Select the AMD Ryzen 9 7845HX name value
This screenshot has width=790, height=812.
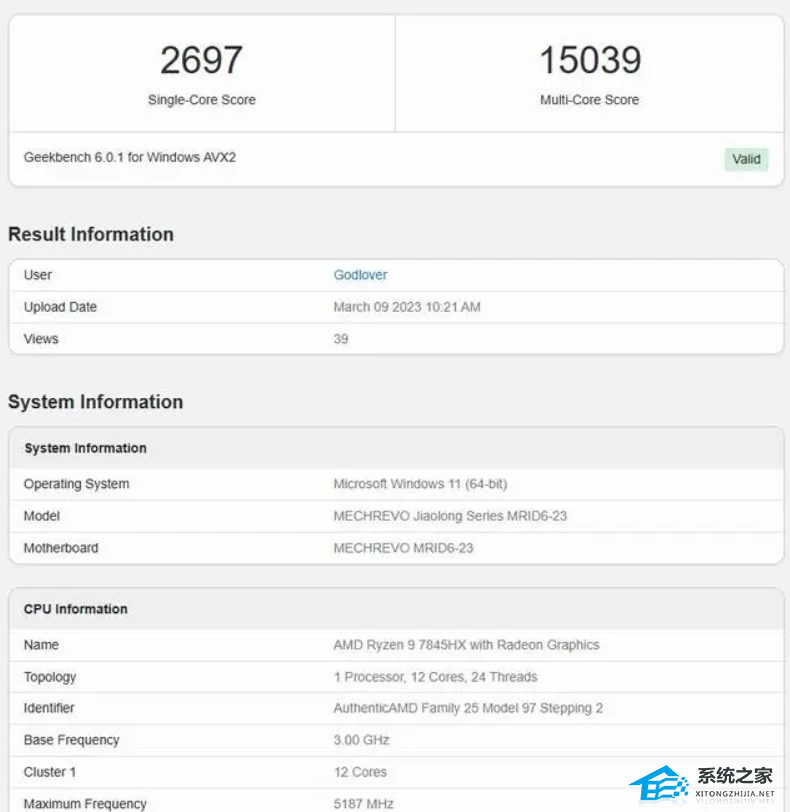point(466,645)
